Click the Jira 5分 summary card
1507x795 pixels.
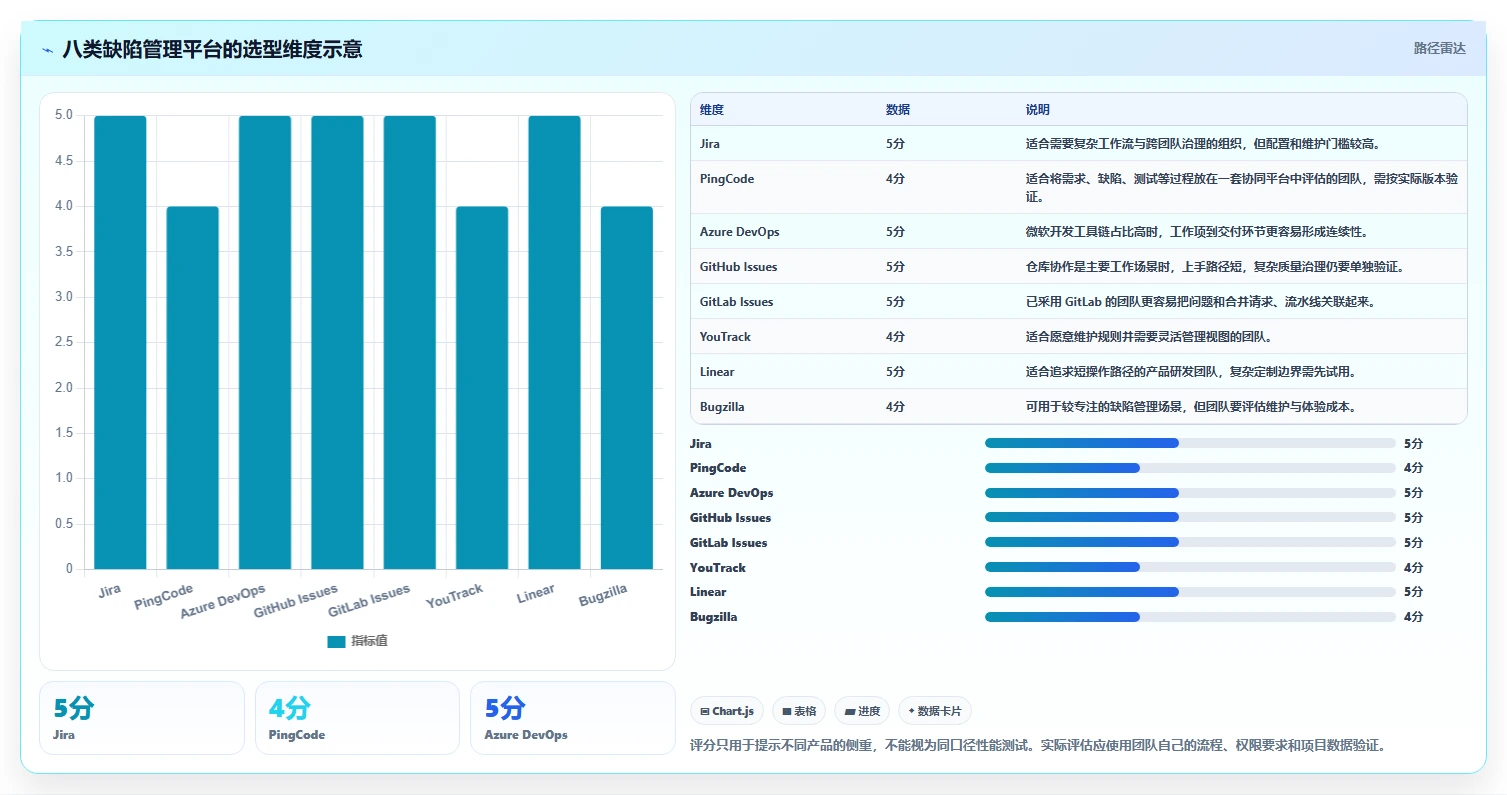point(142,718)
